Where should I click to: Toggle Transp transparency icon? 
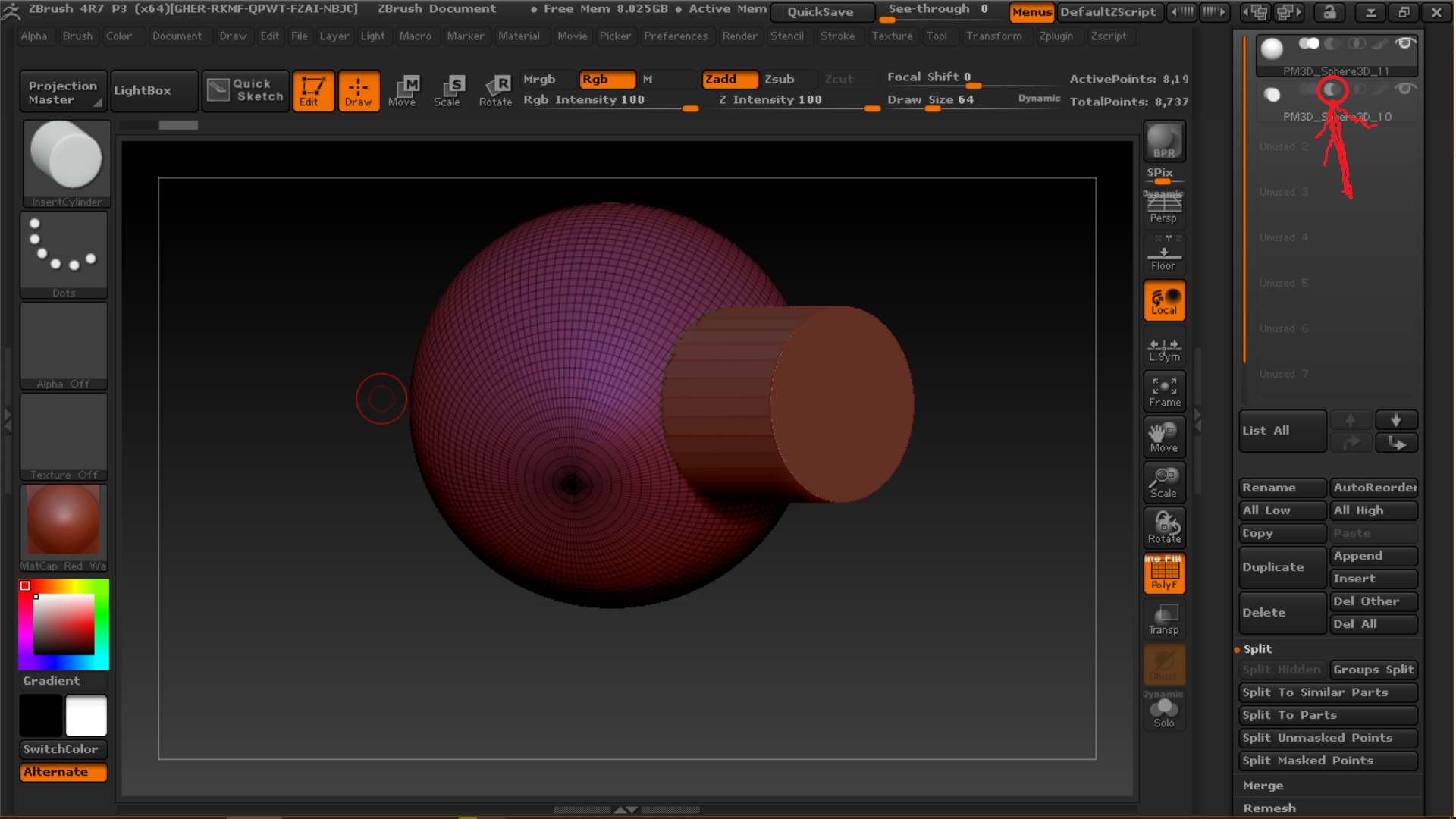(1164, 619)
